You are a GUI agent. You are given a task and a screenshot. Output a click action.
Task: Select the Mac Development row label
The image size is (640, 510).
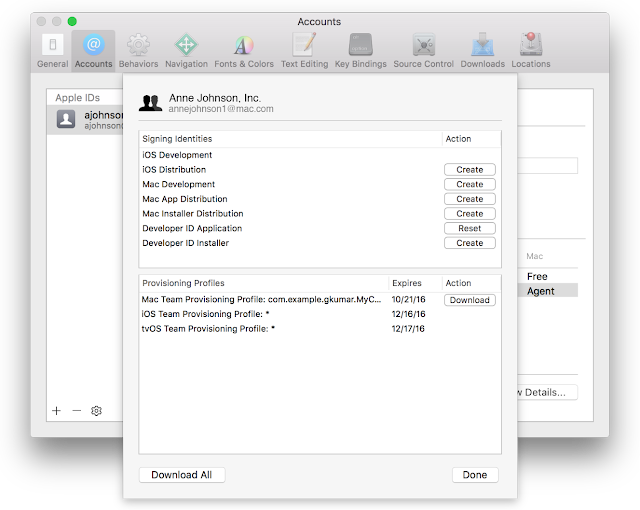pos(178,184)
